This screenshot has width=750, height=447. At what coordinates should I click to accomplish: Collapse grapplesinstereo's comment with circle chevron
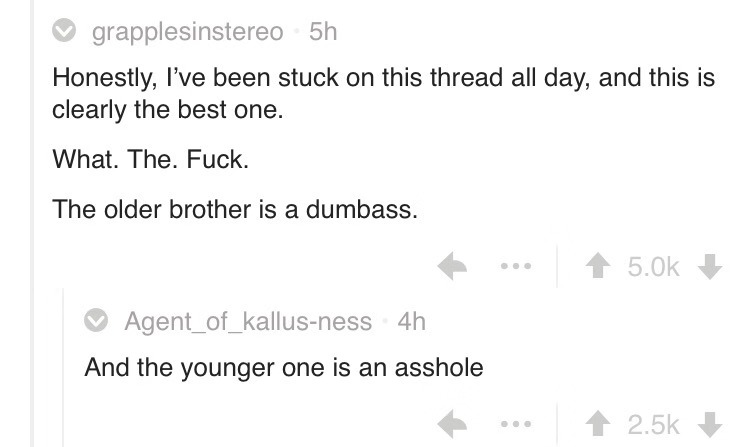click(66, 32)
